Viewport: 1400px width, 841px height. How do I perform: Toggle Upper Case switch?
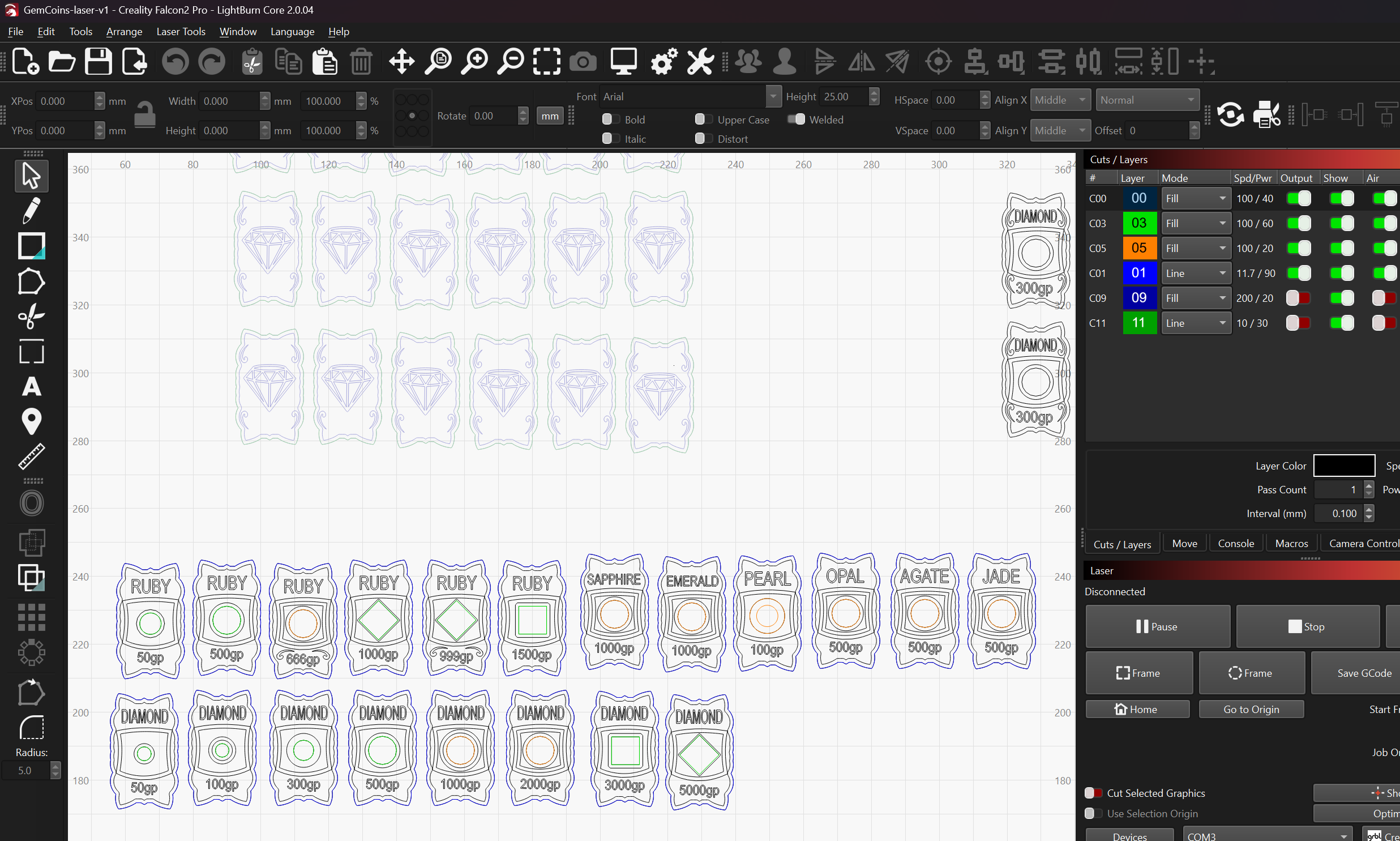pyautogui.click(x=704, y=119)
